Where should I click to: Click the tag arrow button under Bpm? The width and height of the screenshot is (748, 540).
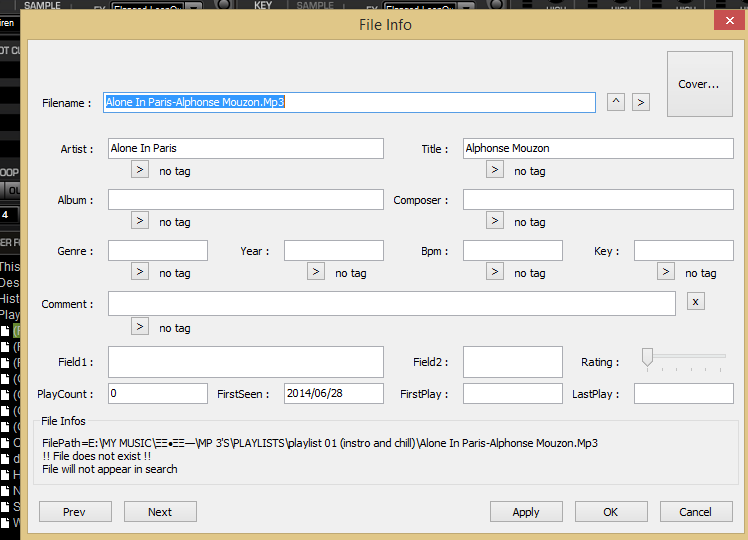(x=495, y=272)
